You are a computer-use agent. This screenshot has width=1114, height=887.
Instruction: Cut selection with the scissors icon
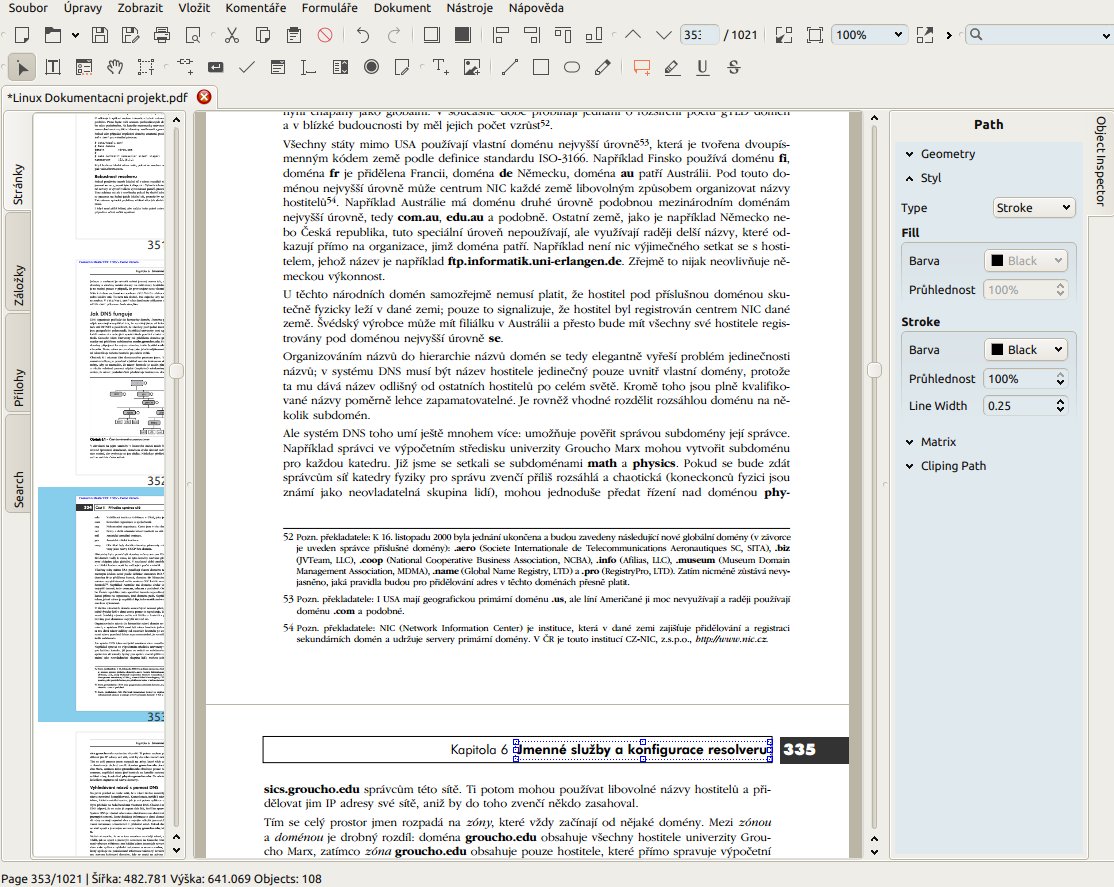point(232,35)
